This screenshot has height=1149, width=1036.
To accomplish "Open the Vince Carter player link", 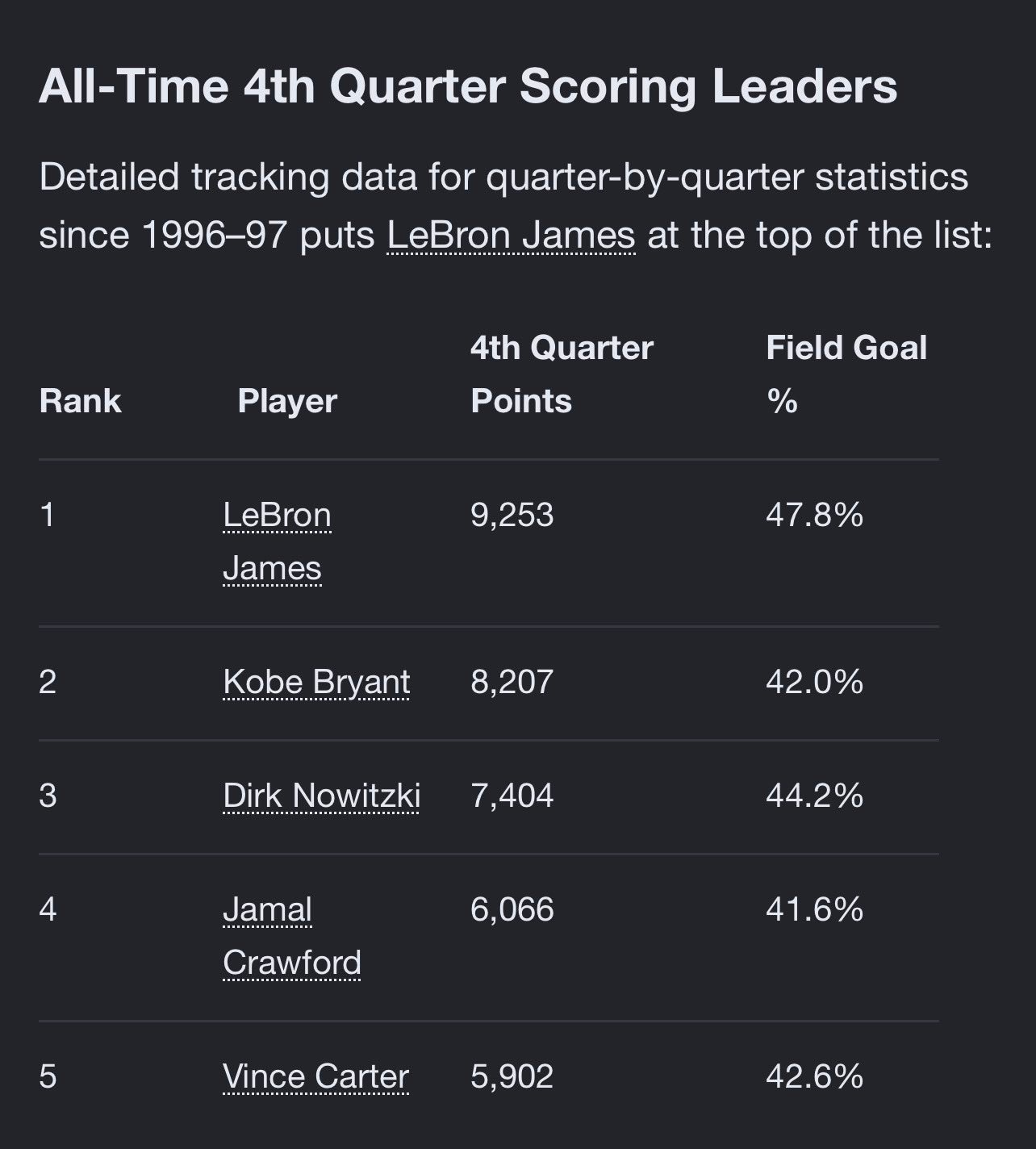I will click(x=315, y=1077).
